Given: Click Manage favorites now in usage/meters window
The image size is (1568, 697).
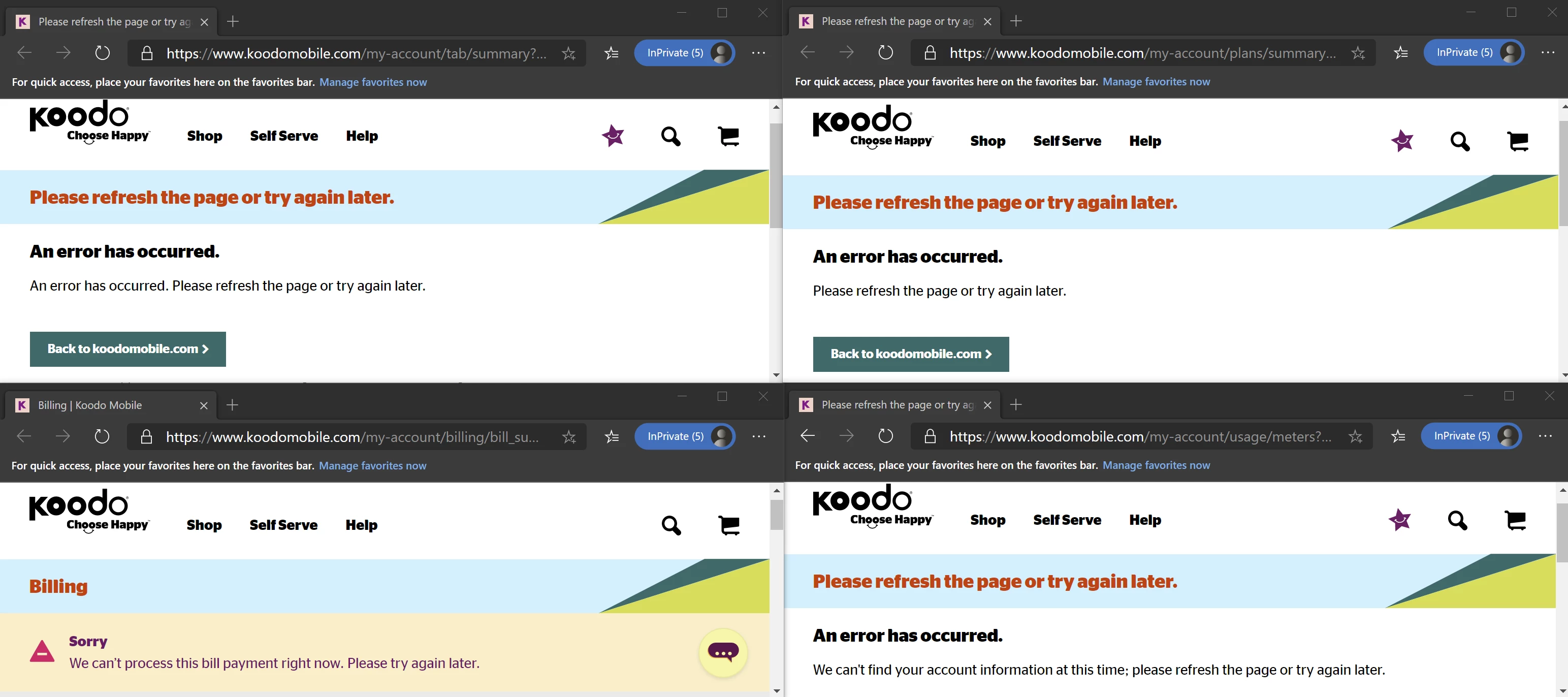Looking at the screenshot, I should click(1156, 465).
